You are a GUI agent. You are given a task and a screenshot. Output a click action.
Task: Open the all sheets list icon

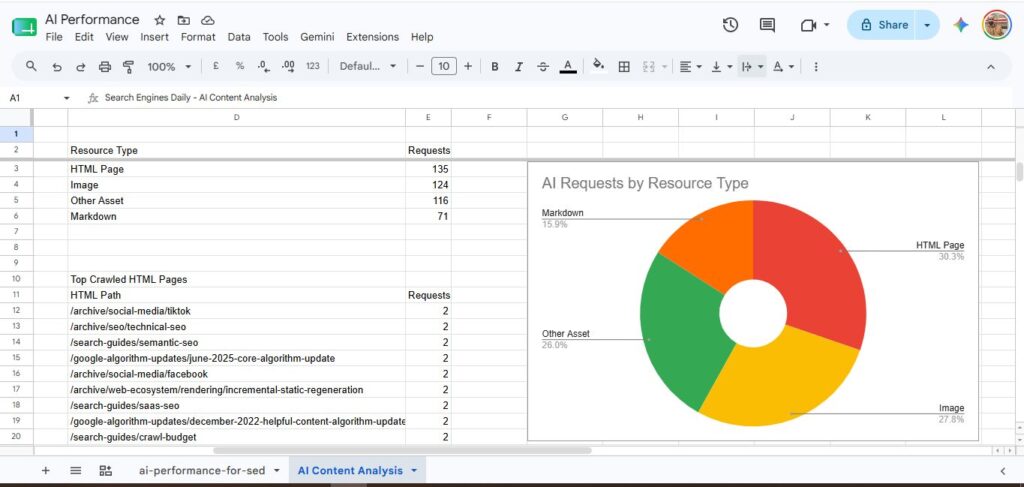[x=75, y=470]
